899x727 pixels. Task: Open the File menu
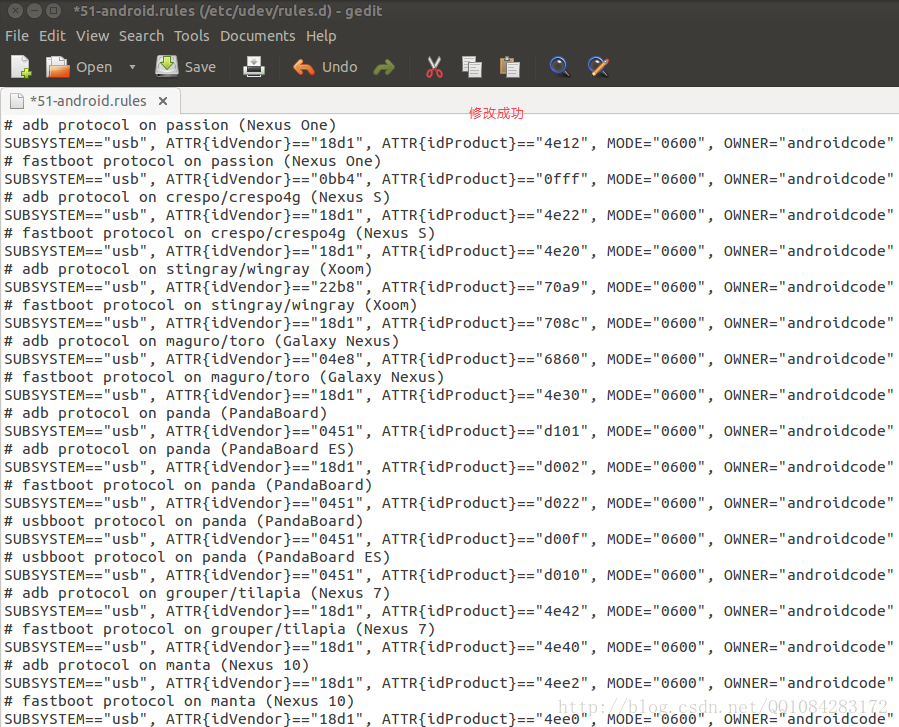(x=17, y=36)
